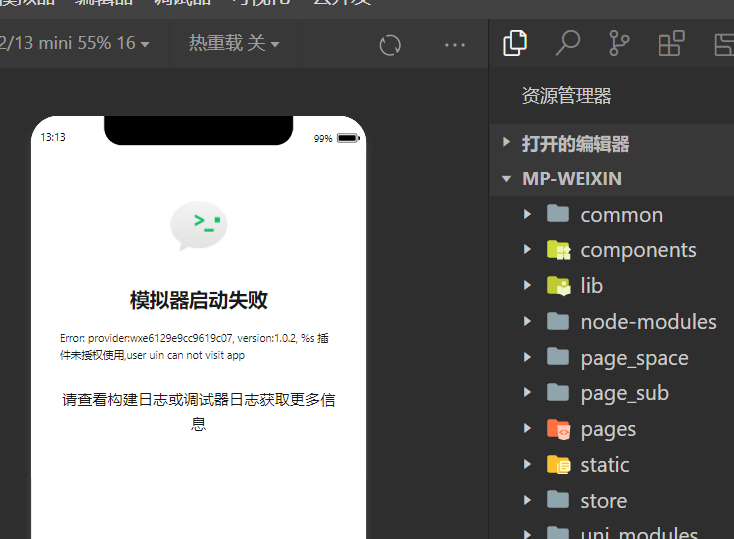This screenshot has width=734, height=539.
Task: Select the page_sub folder name
Action: pyautogui.click(x=625, y=394)
